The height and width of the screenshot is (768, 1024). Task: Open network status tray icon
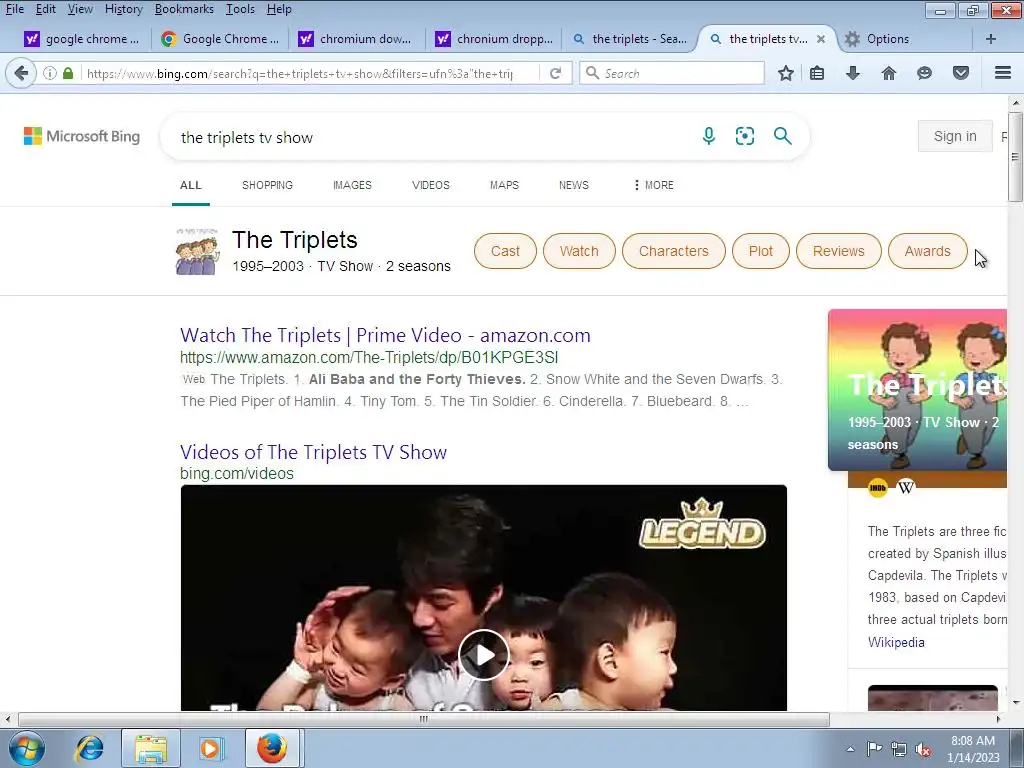(899, 749)
